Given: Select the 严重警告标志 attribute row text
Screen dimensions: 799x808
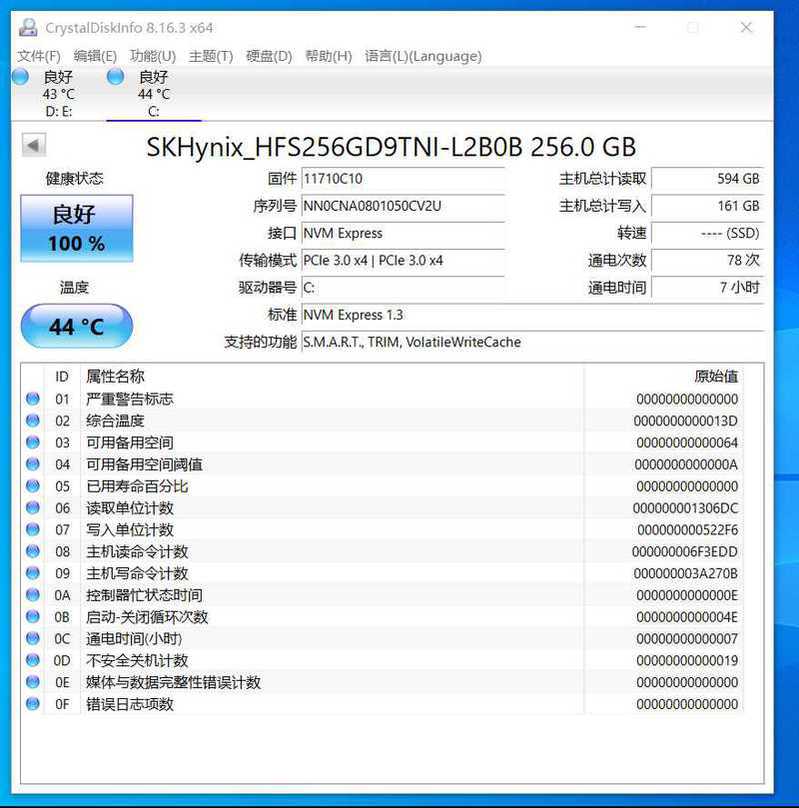Looking at the screenshot, I should 130,399.
